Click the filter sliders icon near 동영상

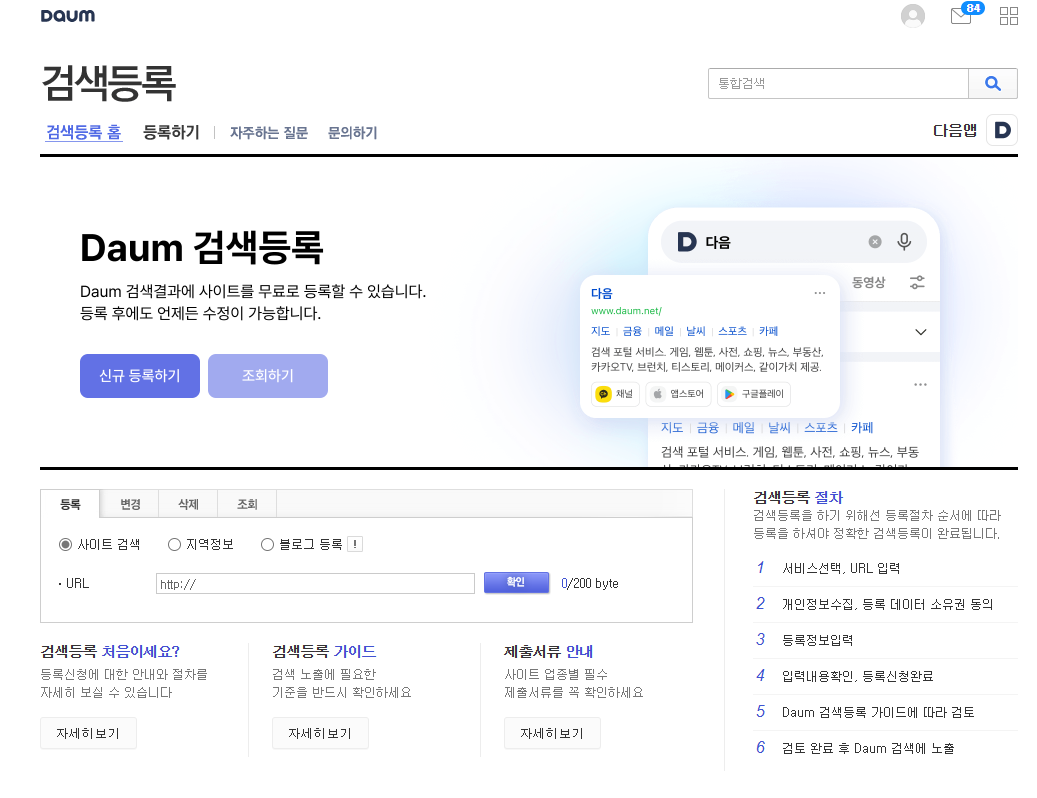coord(917,282)
